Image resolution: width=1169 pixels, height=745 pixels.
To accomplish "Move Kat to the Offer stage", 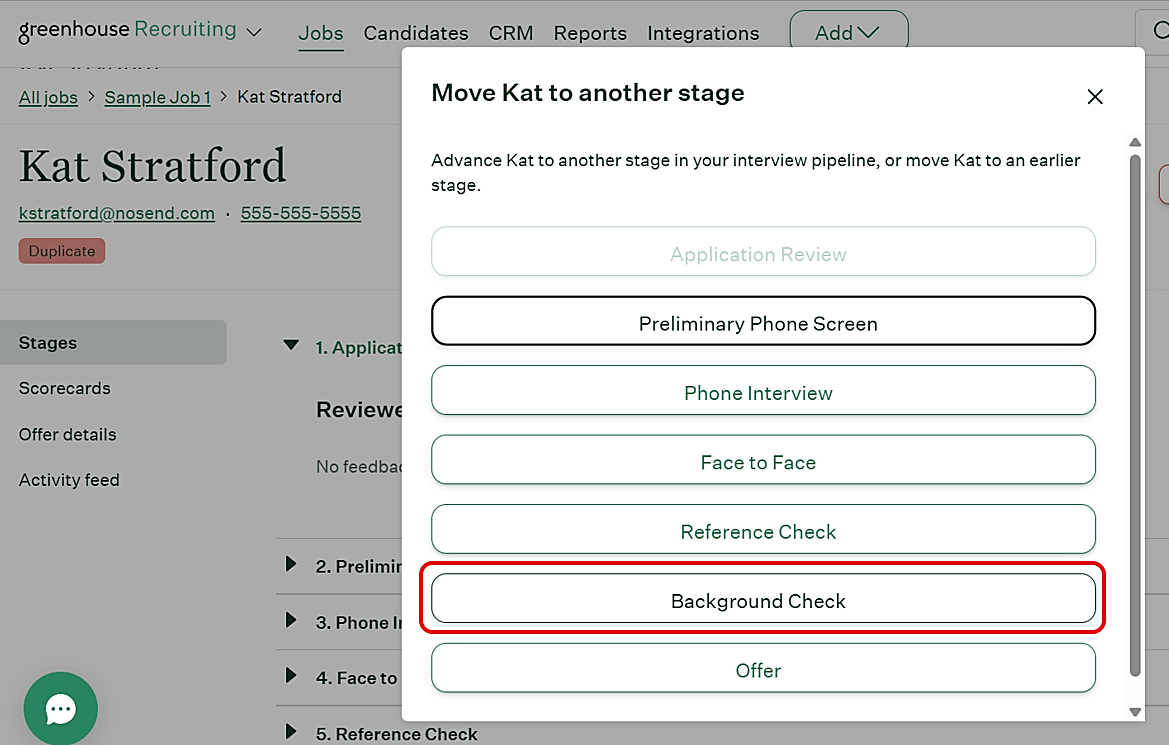I will point(763,667).
